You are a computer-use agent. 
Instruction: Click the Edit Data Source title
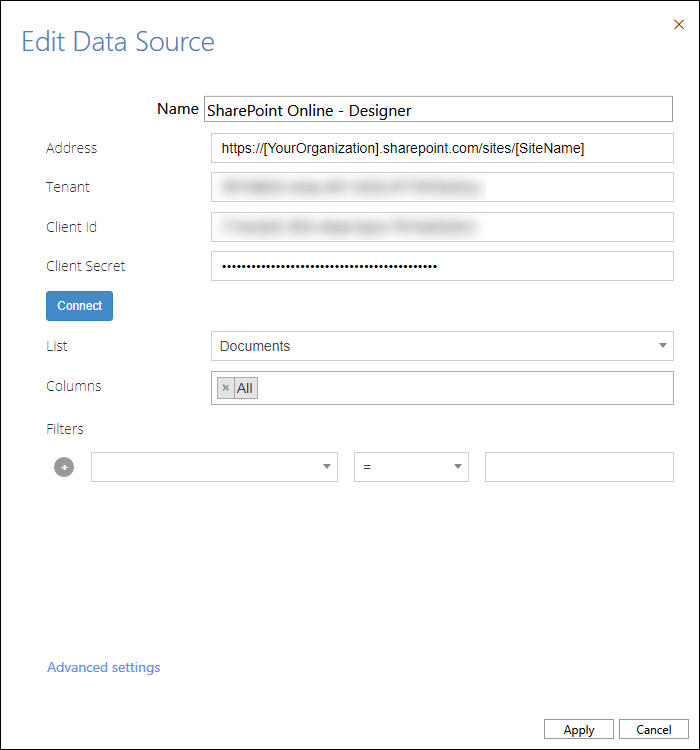point(118,42)
